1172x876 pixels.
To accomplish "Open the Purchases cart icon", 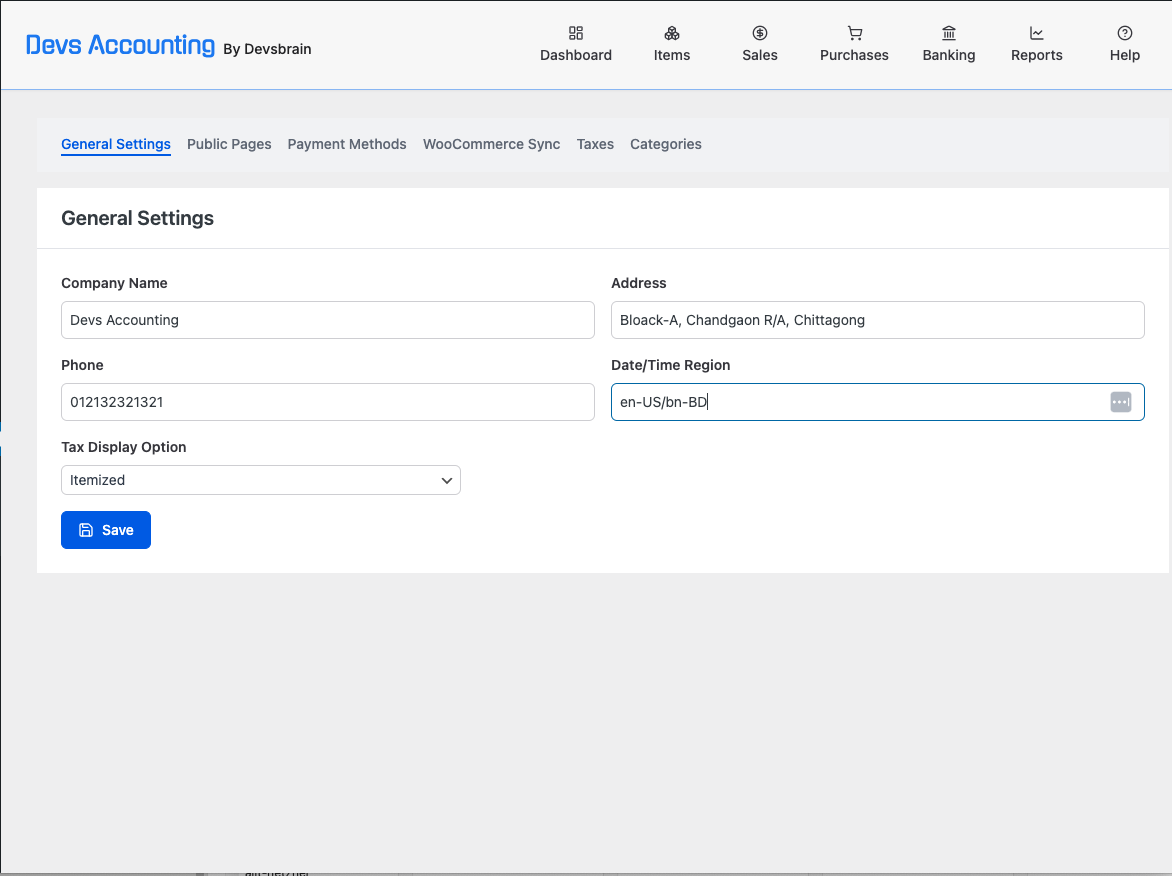I will pos(854,33).
